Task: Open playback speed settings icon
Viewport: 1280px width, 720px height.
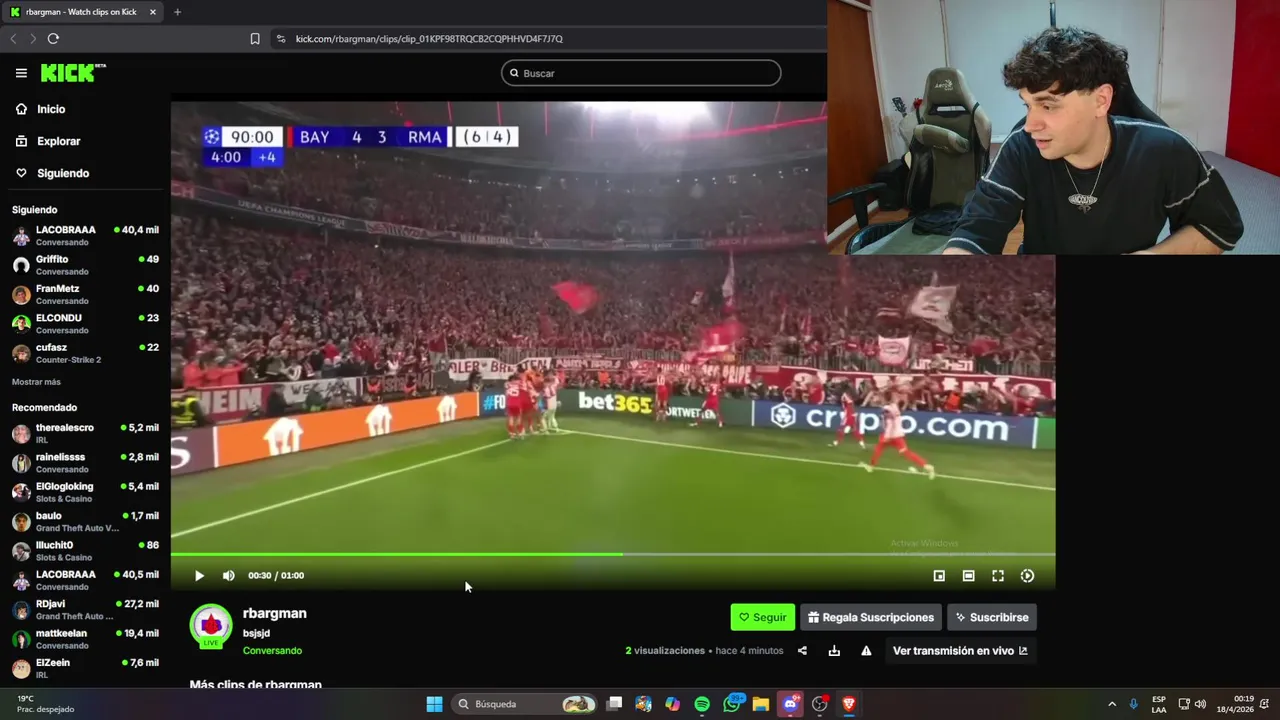Action: [x=1027, y=576]
